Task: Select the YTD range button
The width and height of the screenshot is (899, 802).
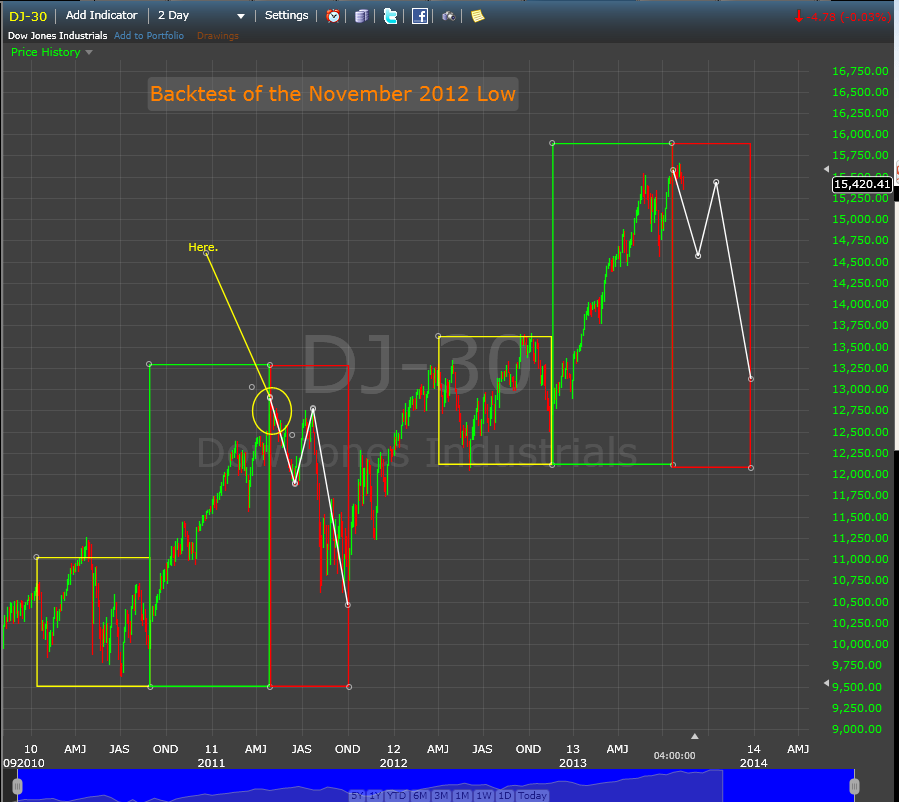Action: click(x=397, y=796)
